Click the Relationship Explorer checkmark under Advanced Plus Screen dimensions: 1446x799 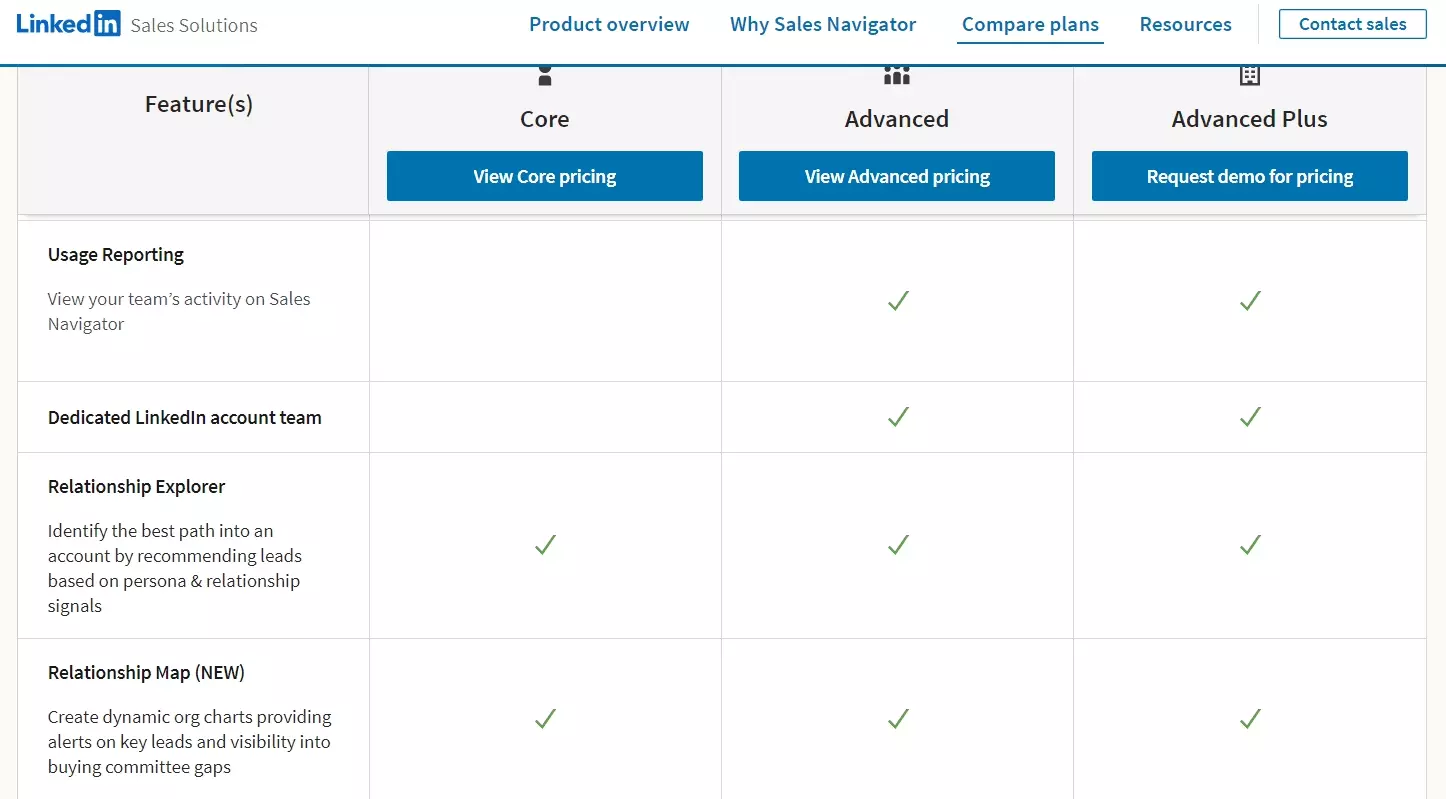(x=1249, y=545)
